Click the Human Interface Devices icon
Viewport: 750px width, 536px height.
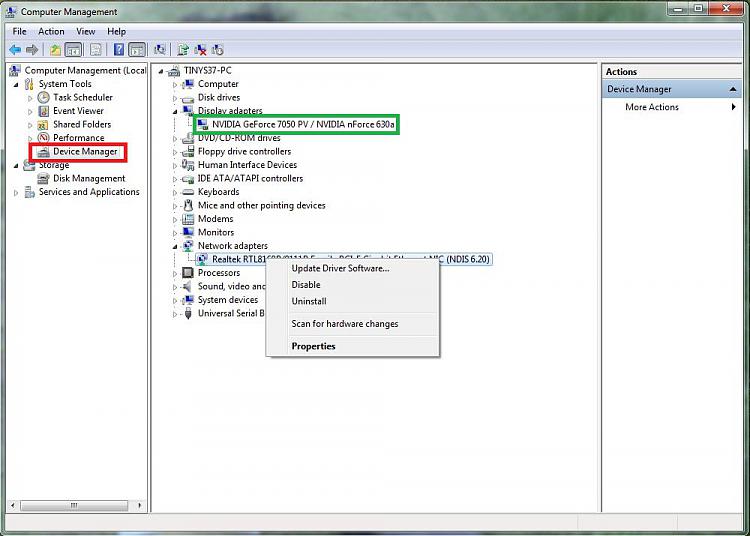coord(188,165)
